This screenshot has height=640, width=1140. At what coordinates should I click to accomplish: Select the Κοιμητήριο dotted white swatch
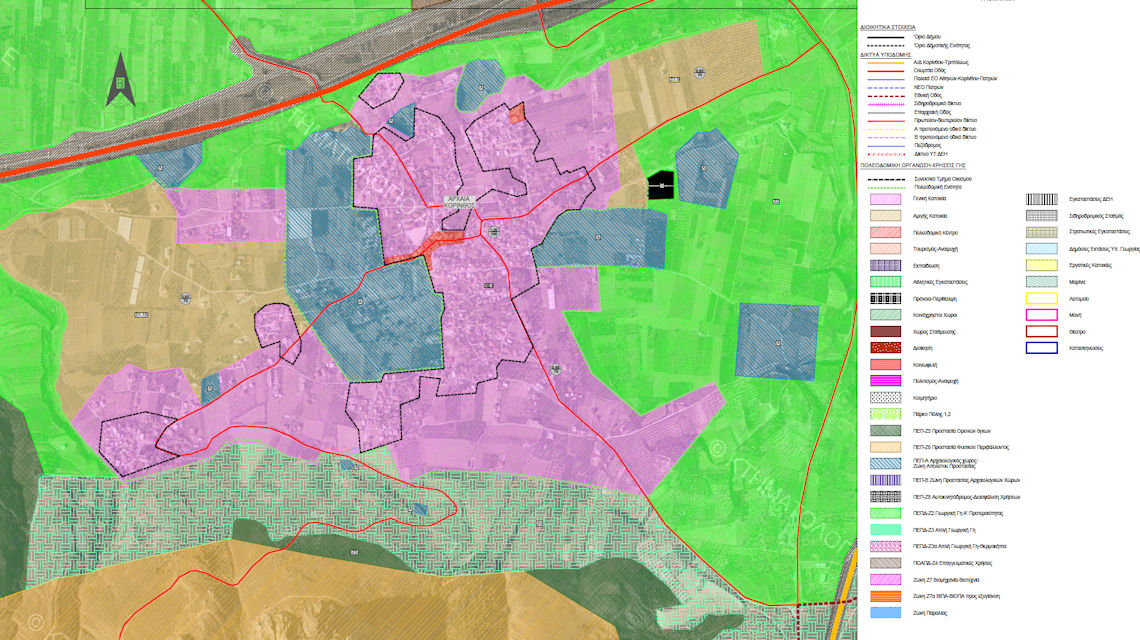tap(886, 398)
